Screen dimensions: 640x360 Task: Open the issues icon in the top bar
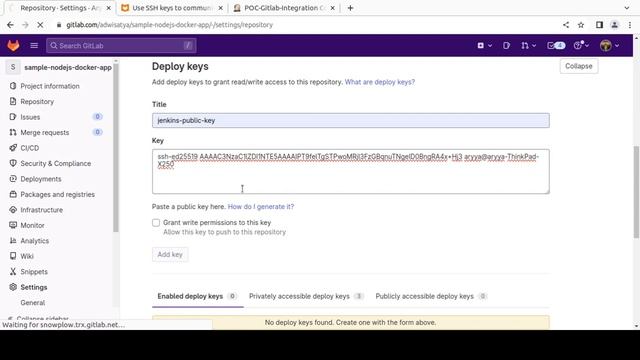click(507, 45)
